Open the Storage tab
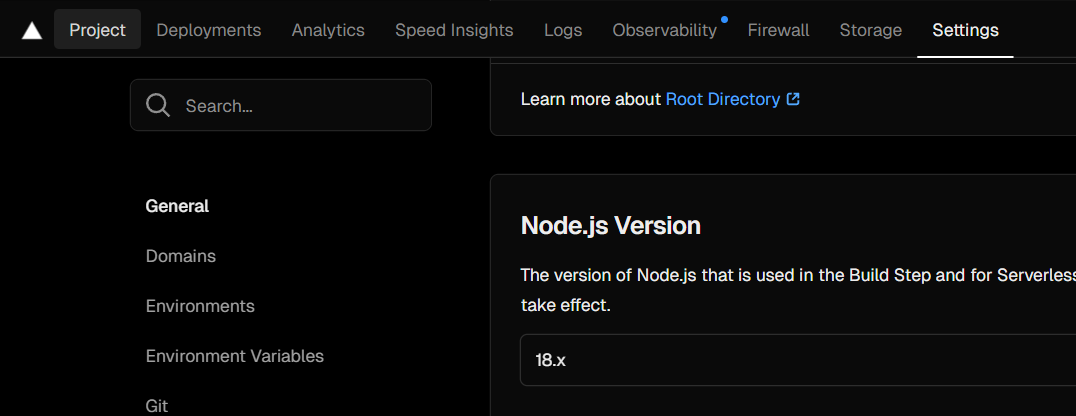This screenshot has width=1076, height=416. (870, 30)
